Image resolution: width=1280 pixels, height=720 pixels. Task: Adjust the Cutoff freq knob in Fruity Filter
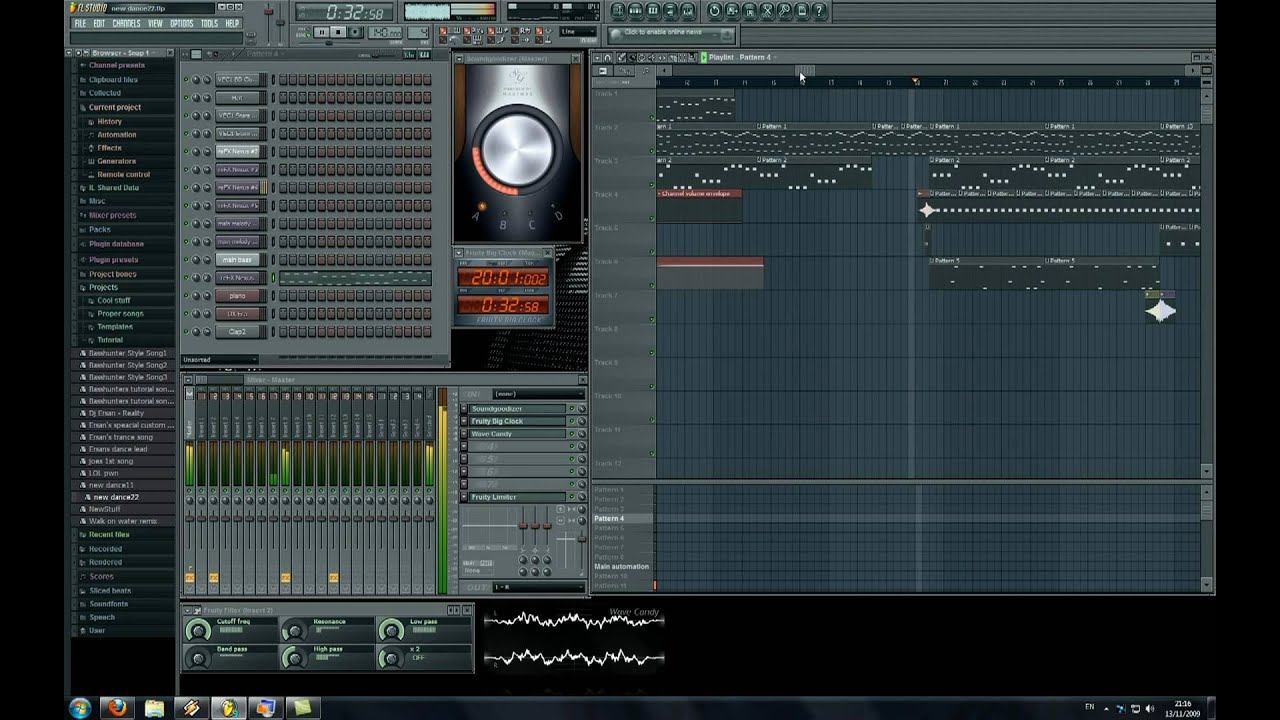click(198, 630)
